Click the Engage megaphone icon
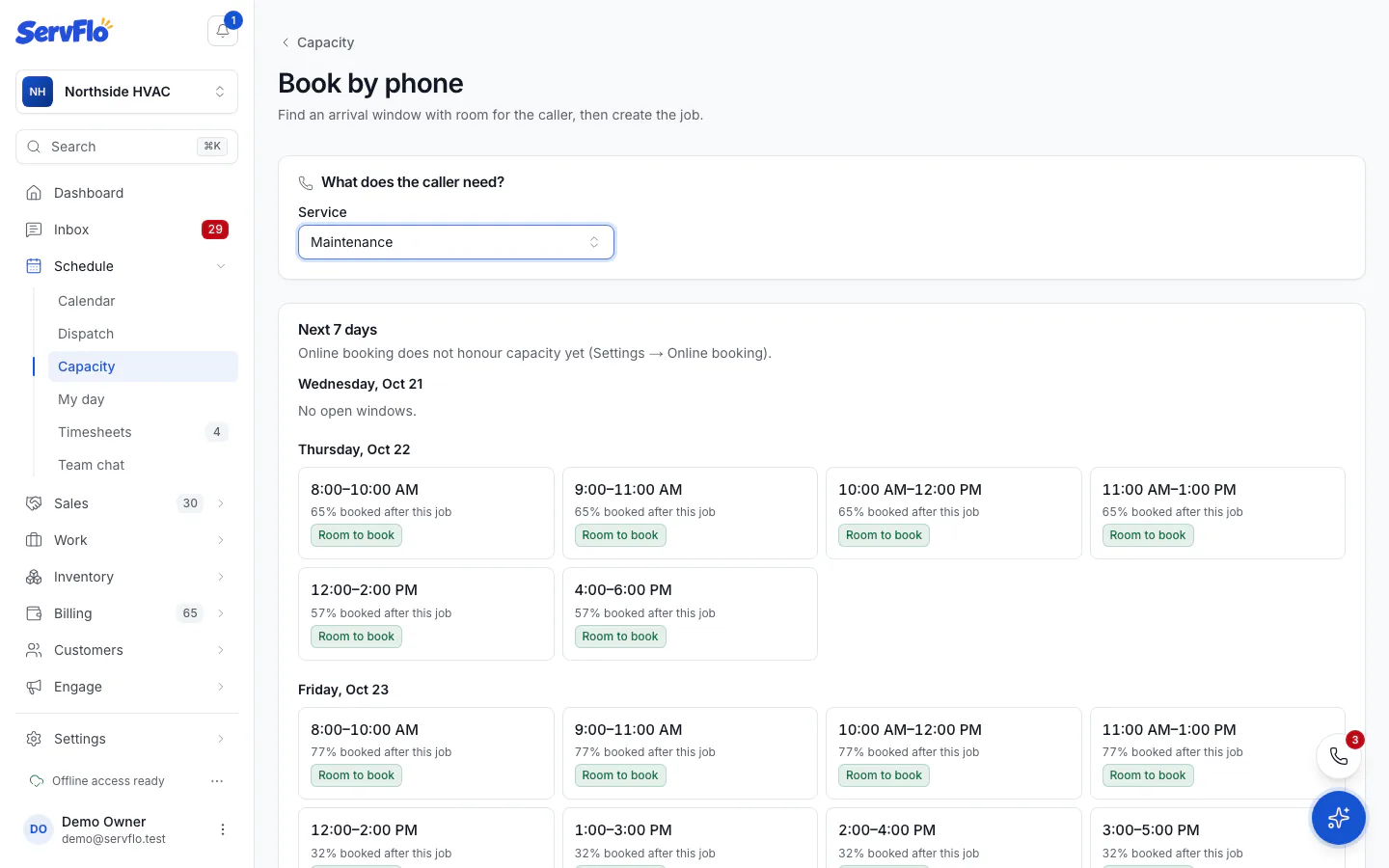Screen dimensions: 1389x868 [34, 687]
